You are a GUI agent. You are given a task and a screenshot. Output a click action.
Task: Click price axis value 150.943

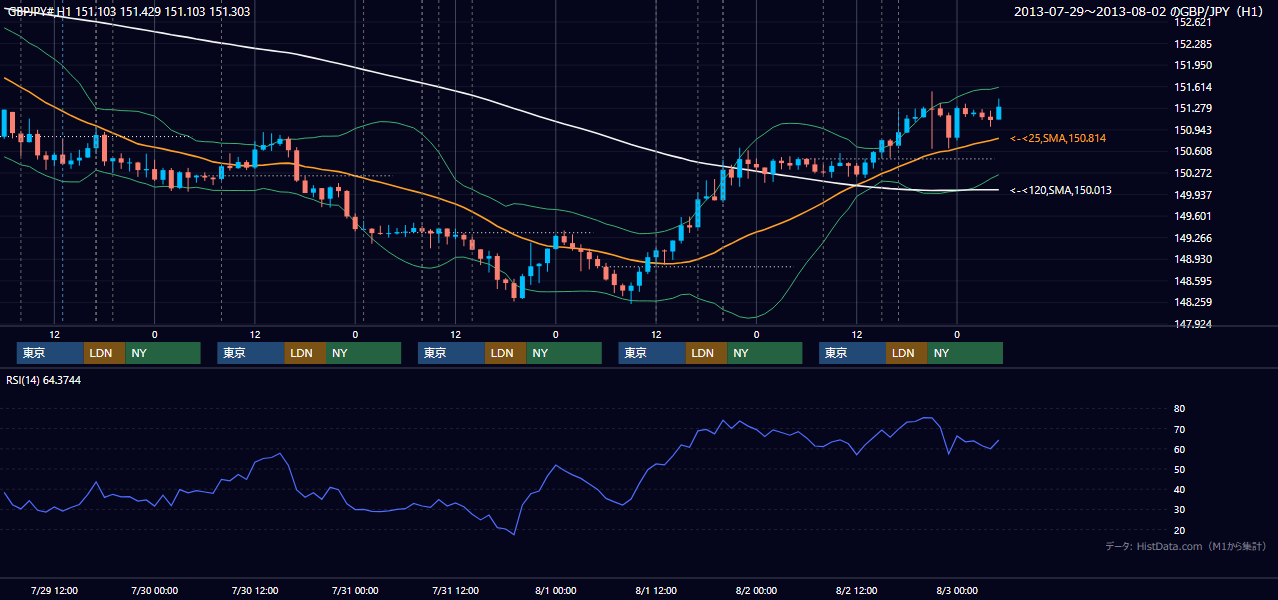coord(1192,131)
